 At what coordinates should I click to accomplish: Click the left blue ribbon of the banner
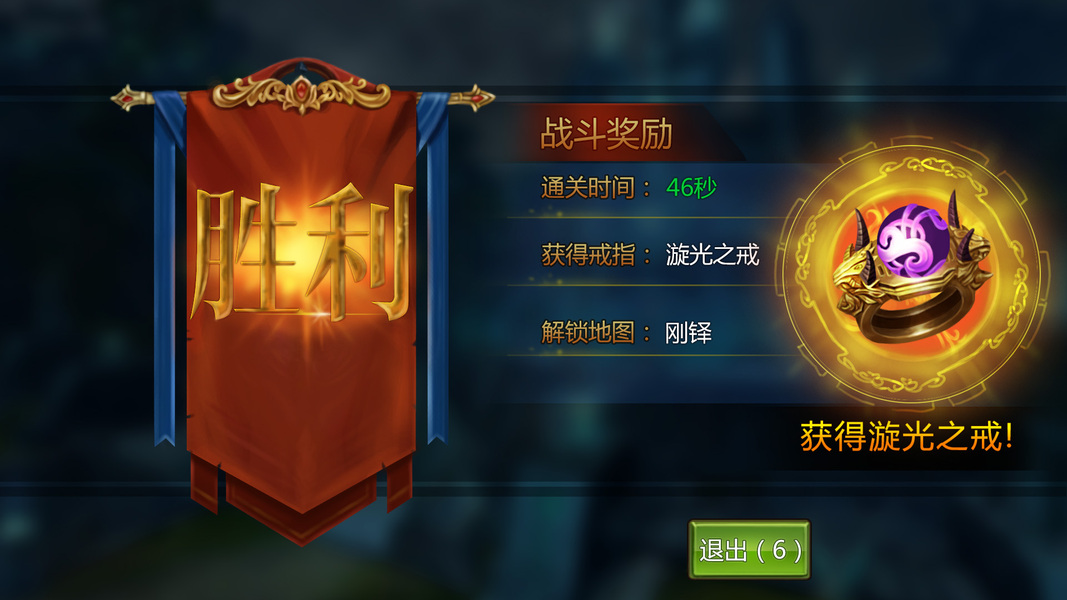point(167,265)
